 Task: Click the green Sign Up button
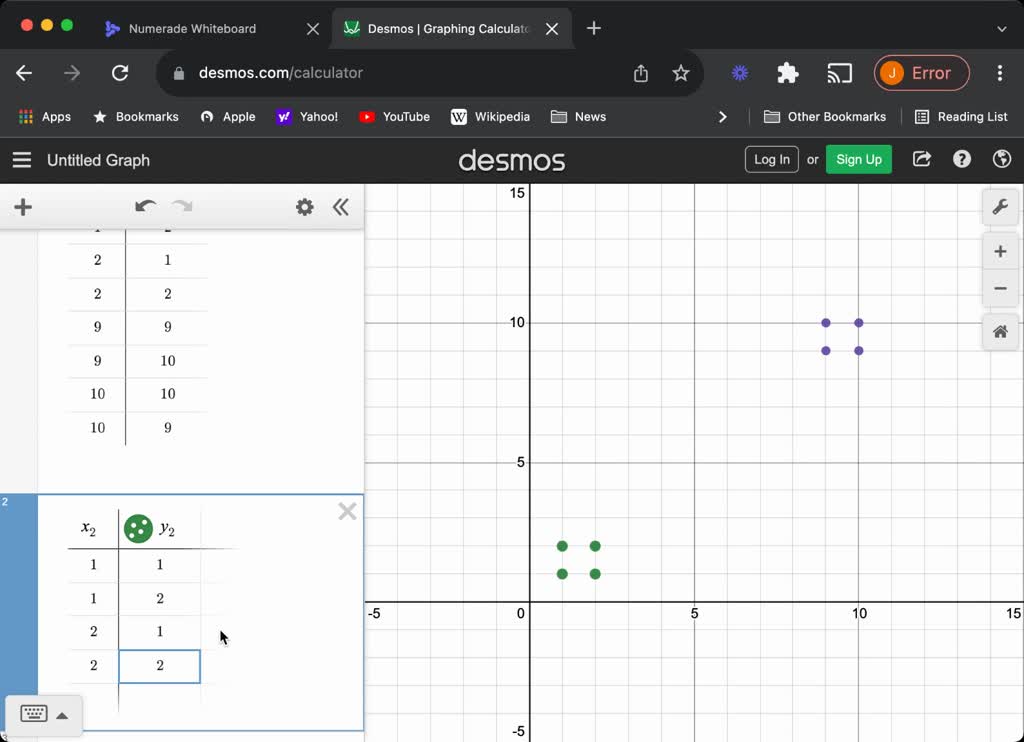point(858,159)
